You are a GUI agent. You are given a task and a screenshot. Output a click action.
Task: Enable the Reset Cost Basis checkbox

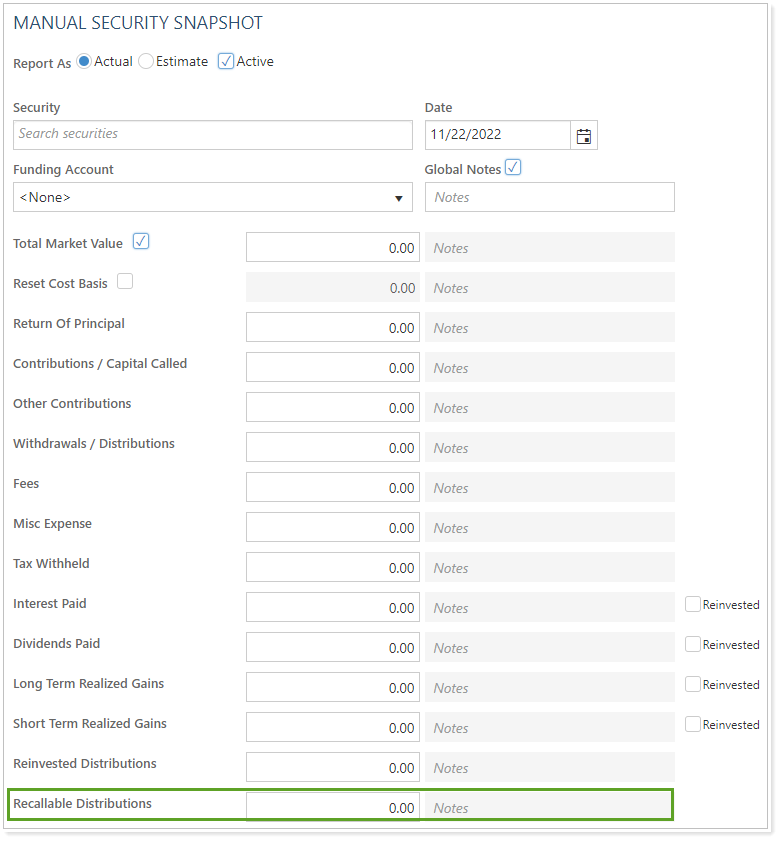[x=125, y=282]
